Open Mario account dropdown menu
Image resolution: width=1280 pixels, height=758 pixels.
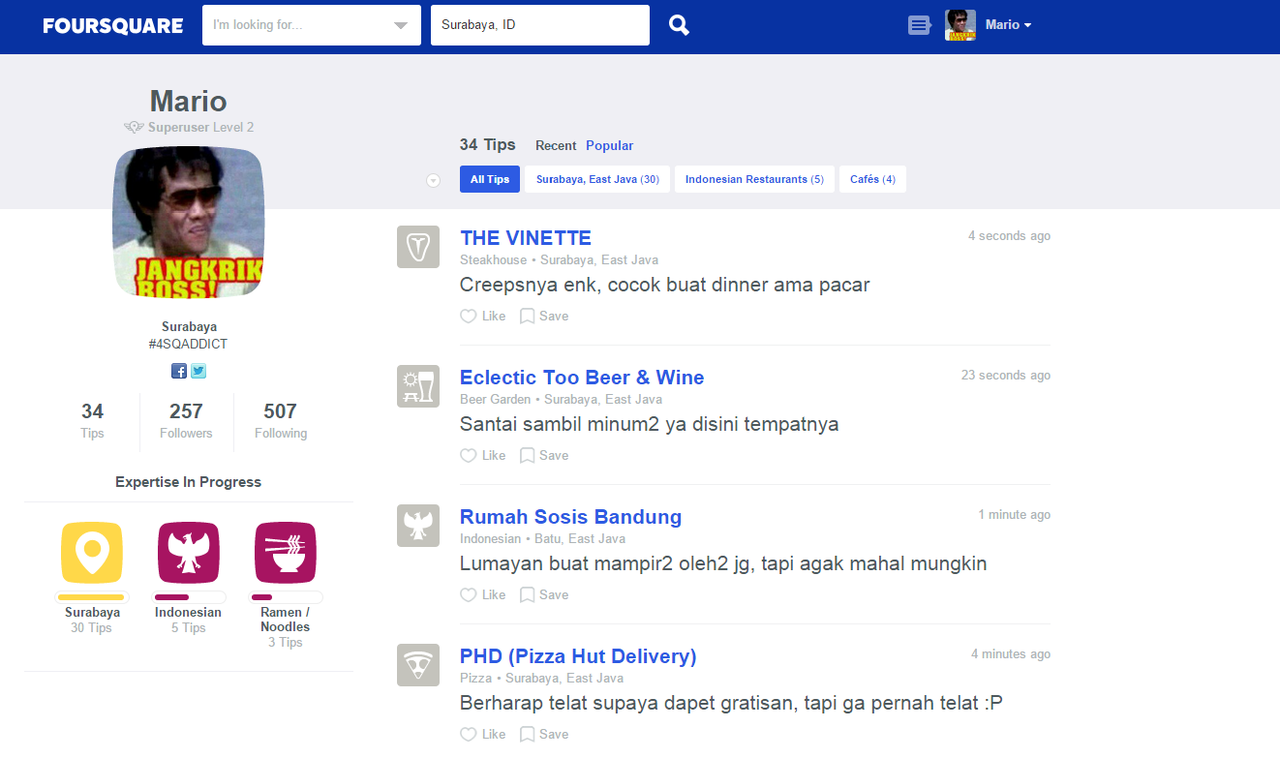1008,25
